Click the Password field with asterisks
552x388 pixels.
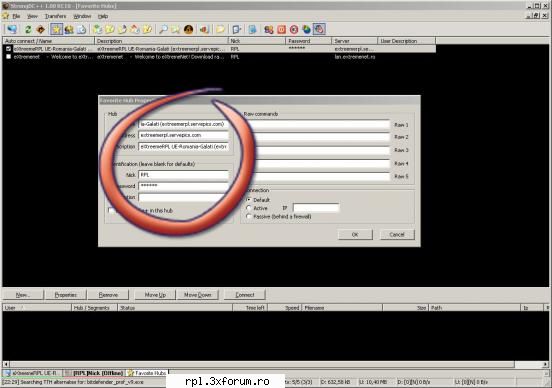[x=183, y=186]
